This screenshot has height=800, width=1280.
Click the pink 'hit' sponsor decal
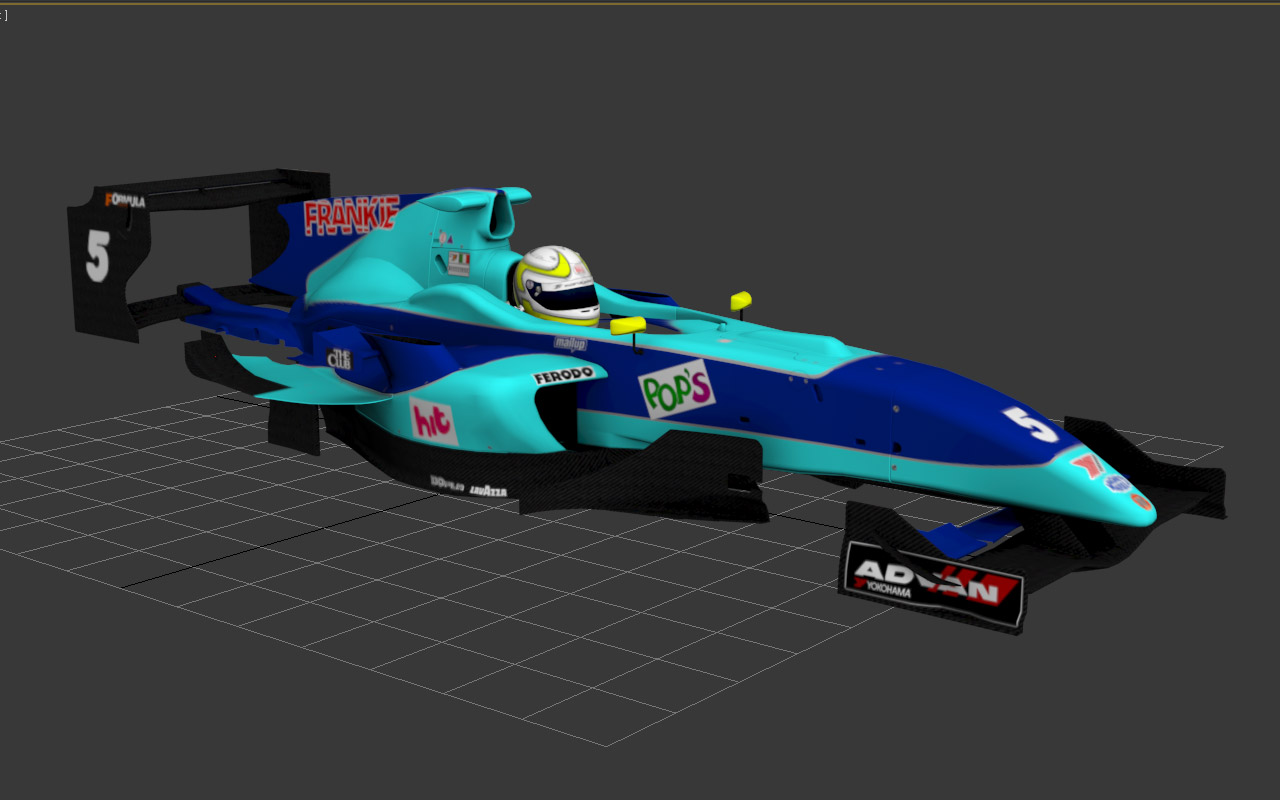pyautogui.click(x=433, y=421)
